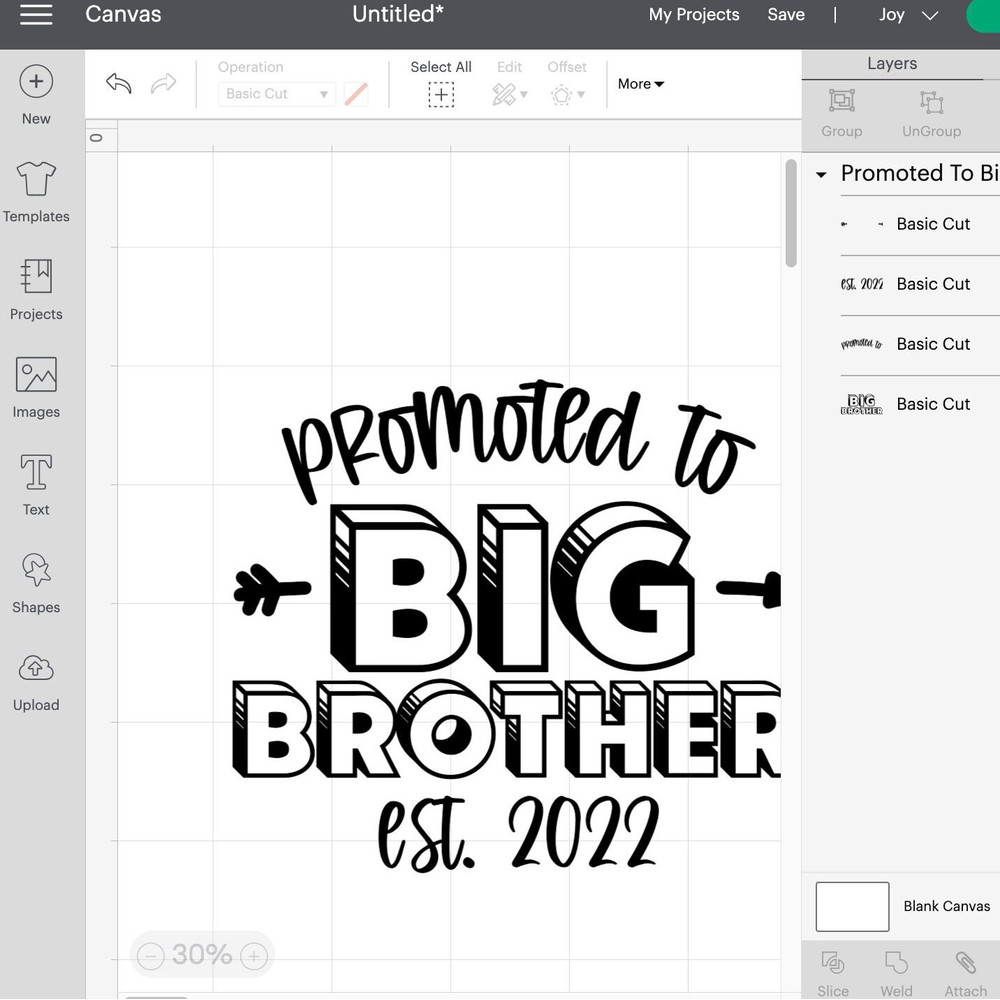The width and height of the screenshot is (1000, 1000).
Task: Open the Templates panel
Action: tap(36, 190)
